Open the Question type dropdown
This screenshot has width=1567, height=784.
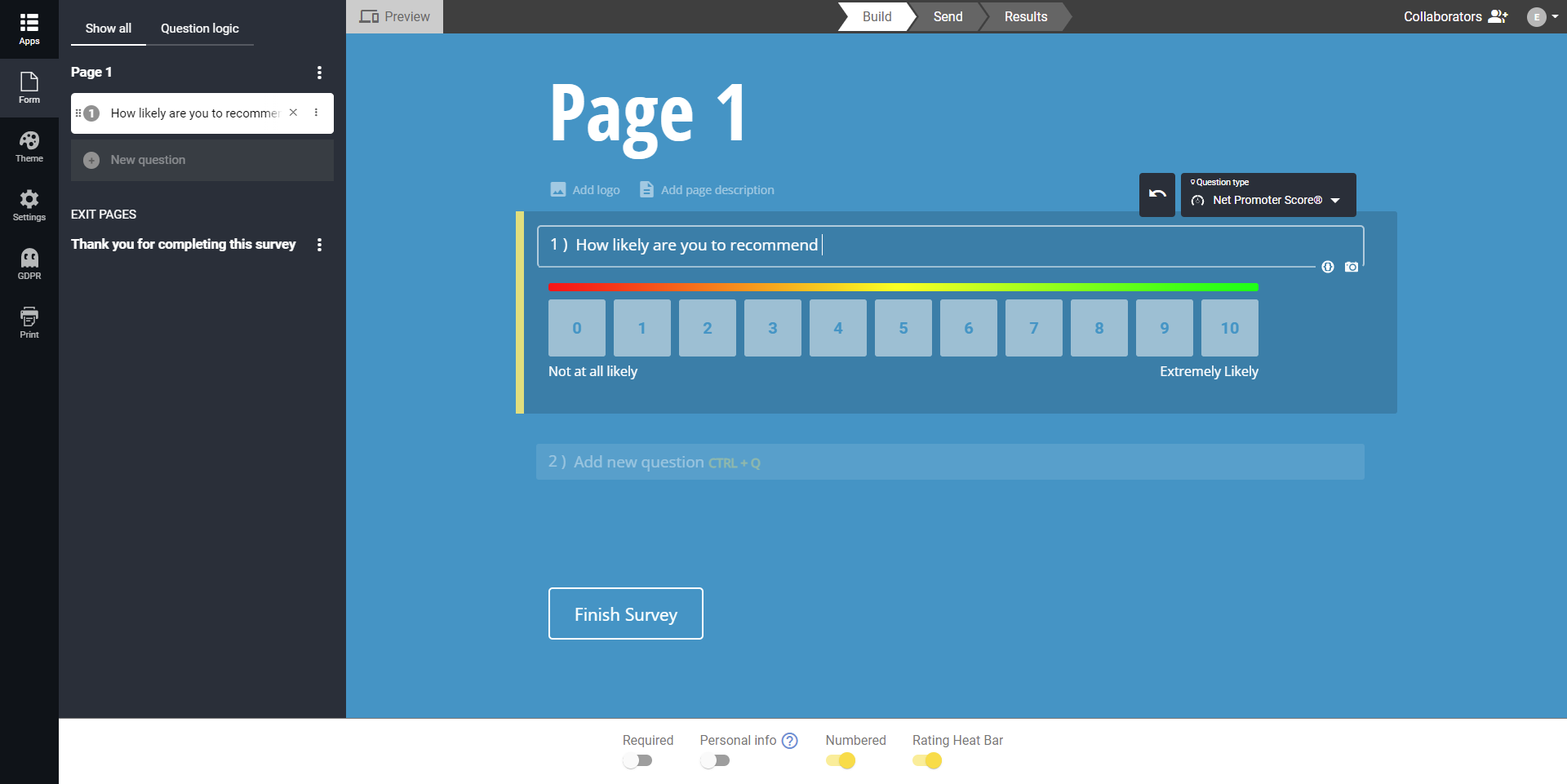pyautogui.click(x=1268, y=195)
